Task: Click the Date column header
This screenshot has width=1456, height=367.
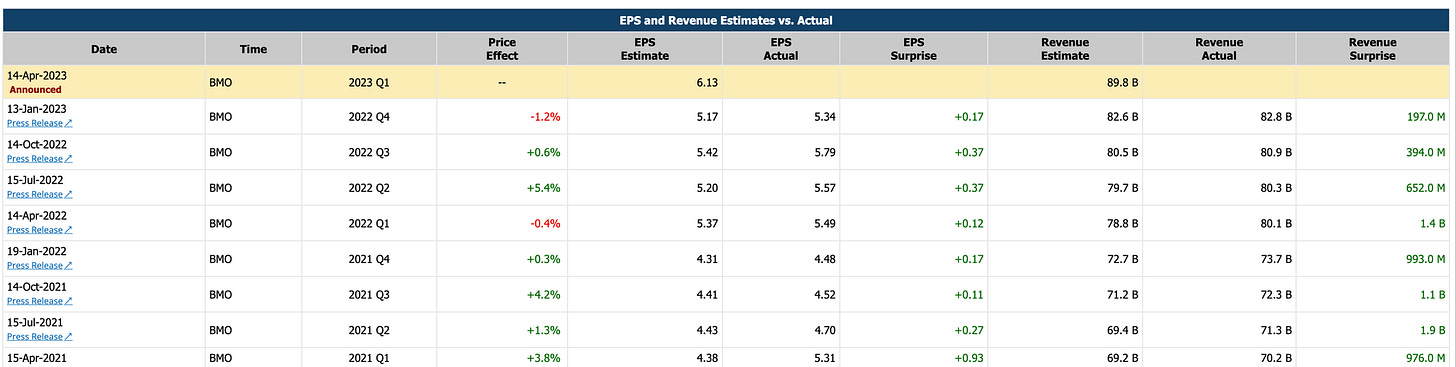Action: tap(104, 49)
